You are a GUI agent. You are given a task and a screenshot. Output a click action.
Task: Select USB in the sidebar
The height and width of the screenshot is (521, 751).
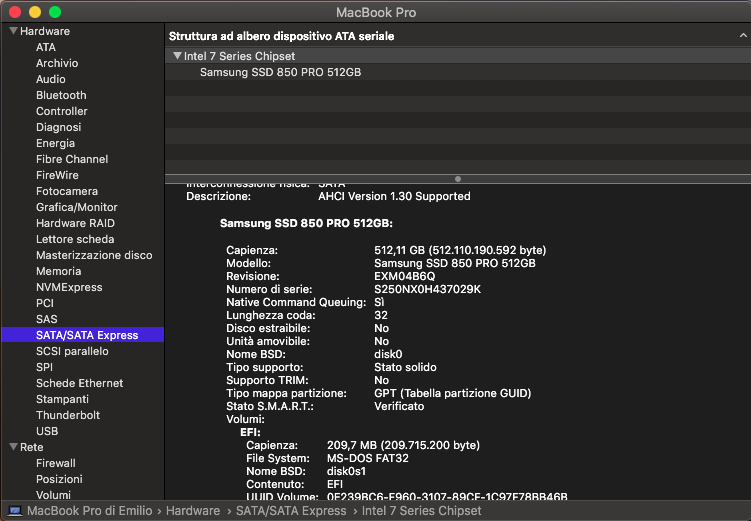(47, 431)
